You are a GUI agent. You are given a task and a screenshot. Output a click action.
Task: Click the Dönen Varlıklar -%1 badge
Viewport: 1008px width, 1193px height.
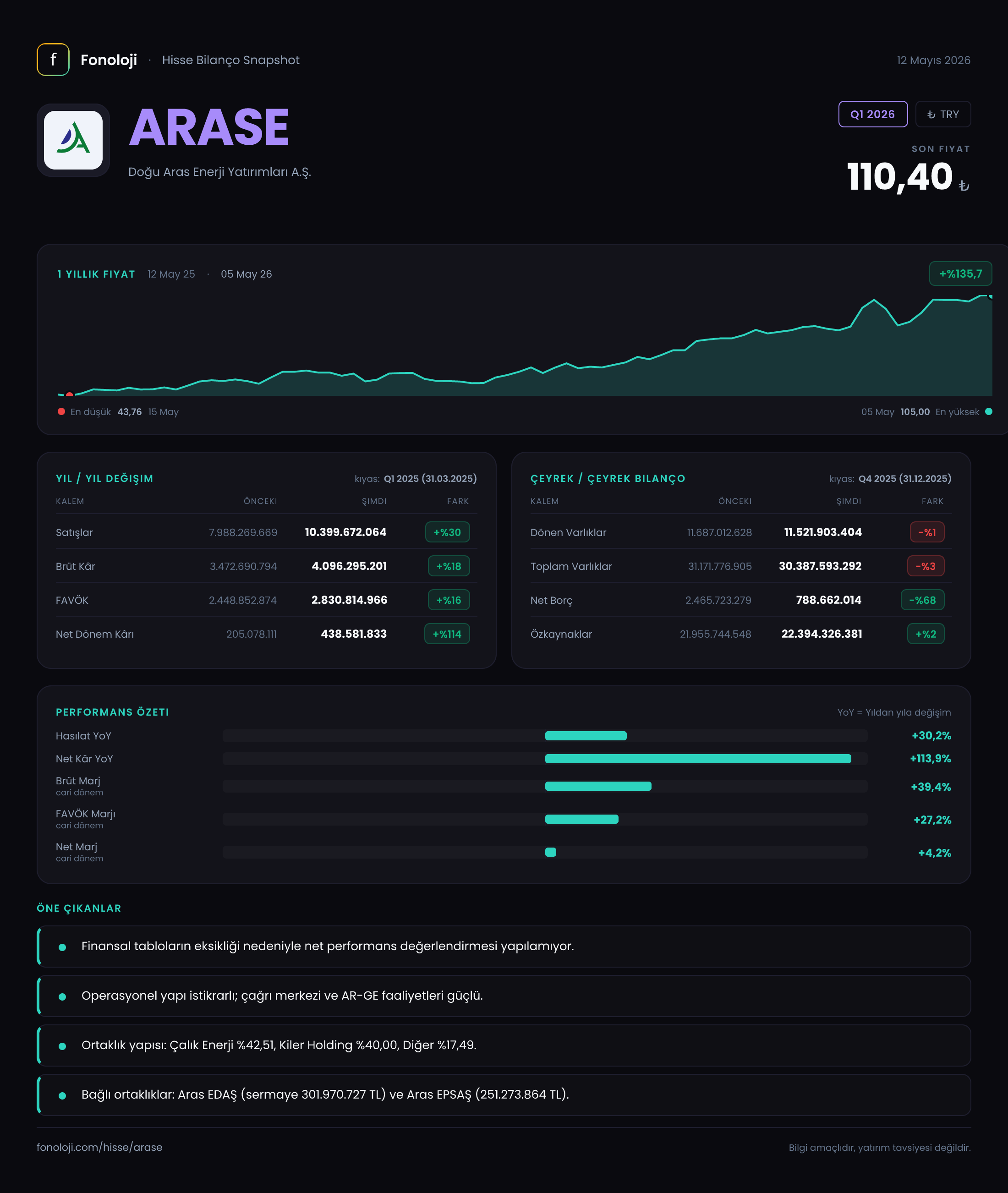click(x=927, y=532)
